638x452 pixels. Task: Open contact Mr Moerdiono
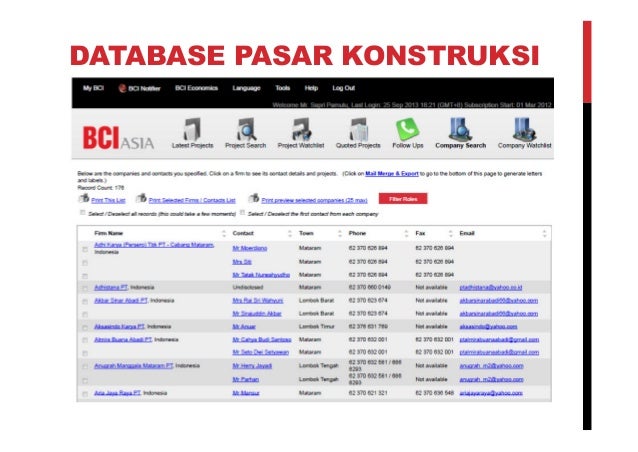click(x=250, y=248)
